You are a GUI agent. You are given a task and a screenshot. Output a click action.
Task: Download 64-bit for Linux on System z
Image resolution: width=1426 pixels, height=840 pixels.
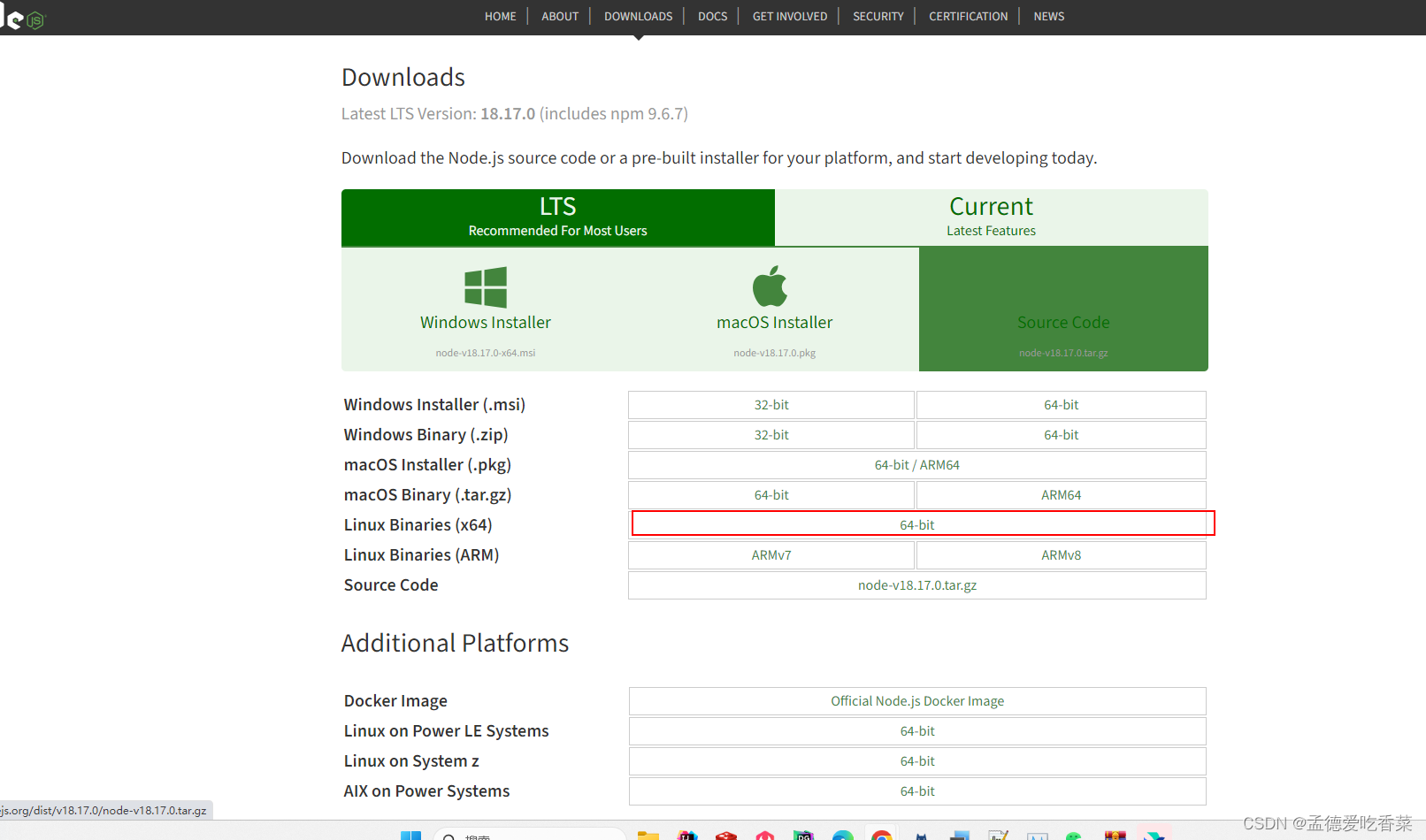point(917,761)
